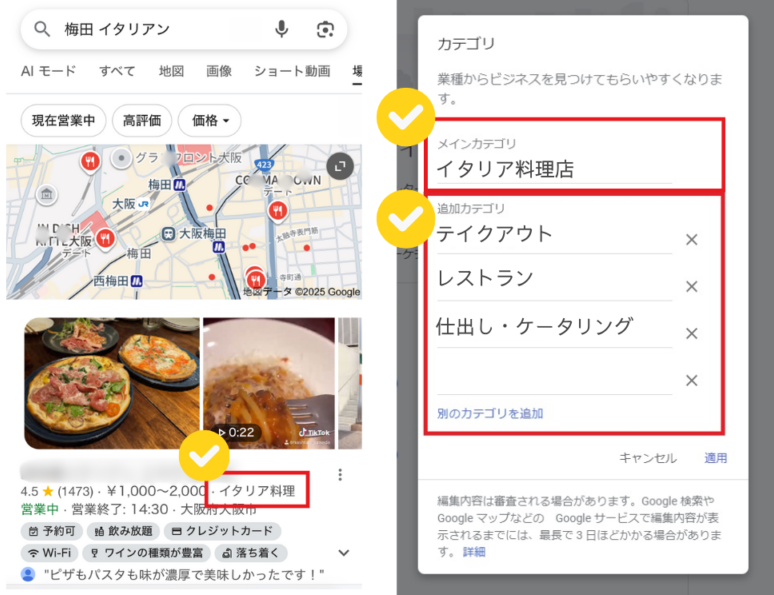
Task: Delete the empty additional category row
Action: 692,381
